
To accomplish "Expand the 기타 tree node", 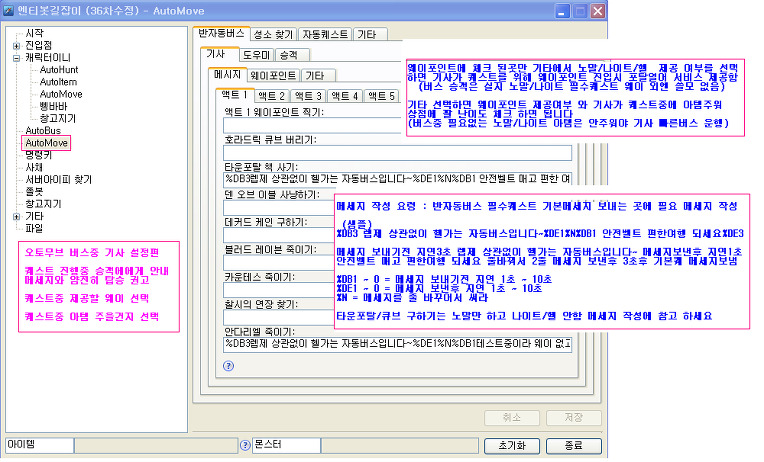I will 17,216.
